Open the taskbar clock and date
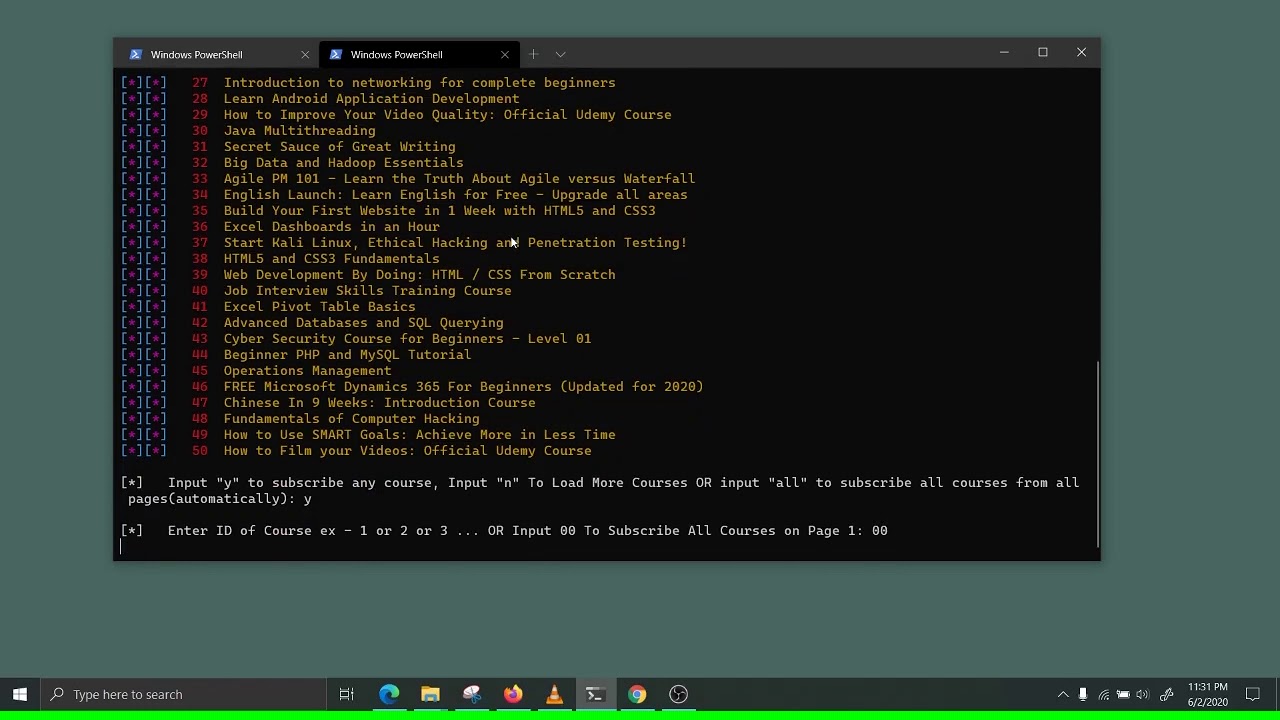 [1207, 695]
